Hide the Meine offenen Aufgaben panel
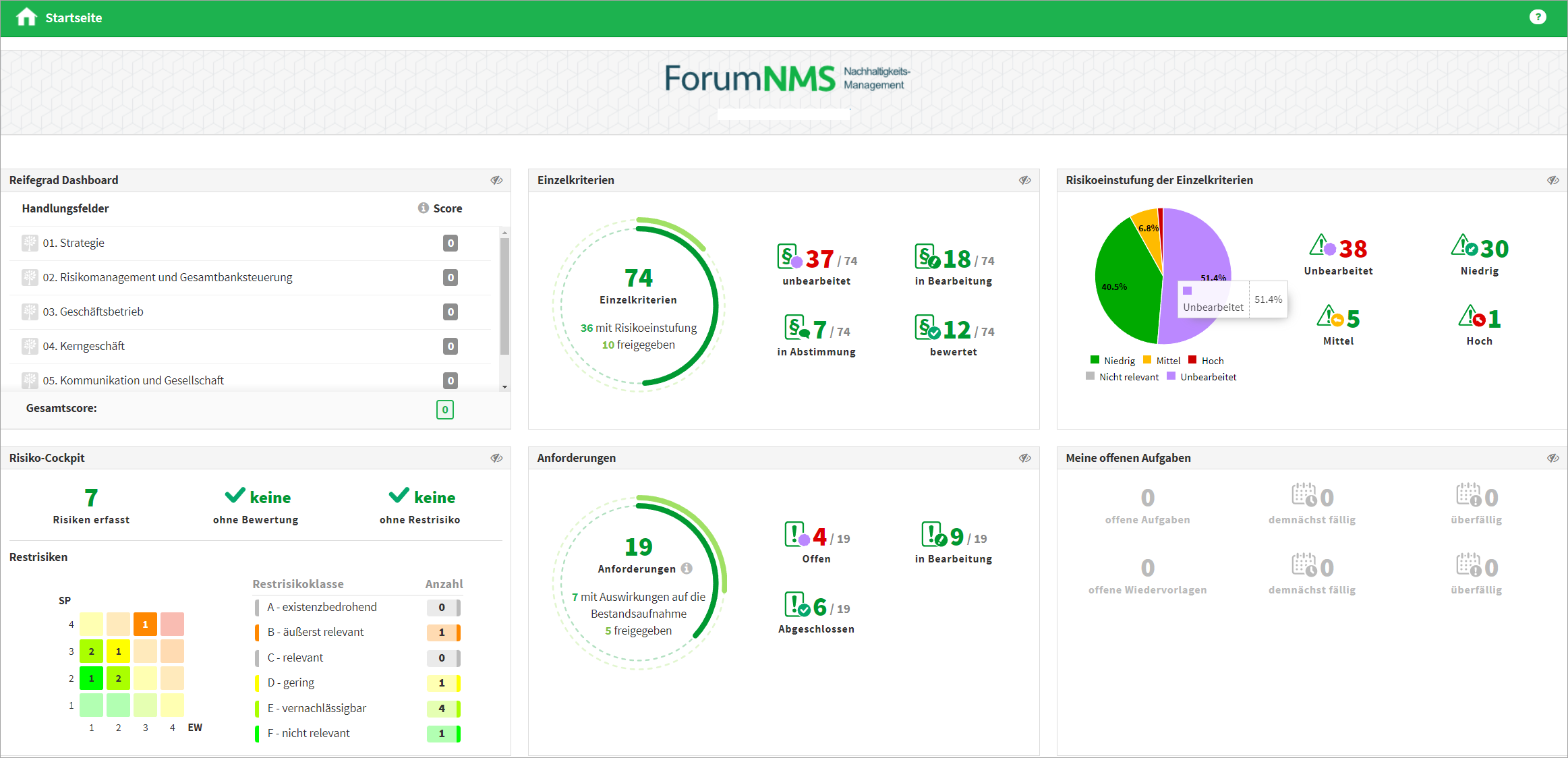 point(1552,458)
